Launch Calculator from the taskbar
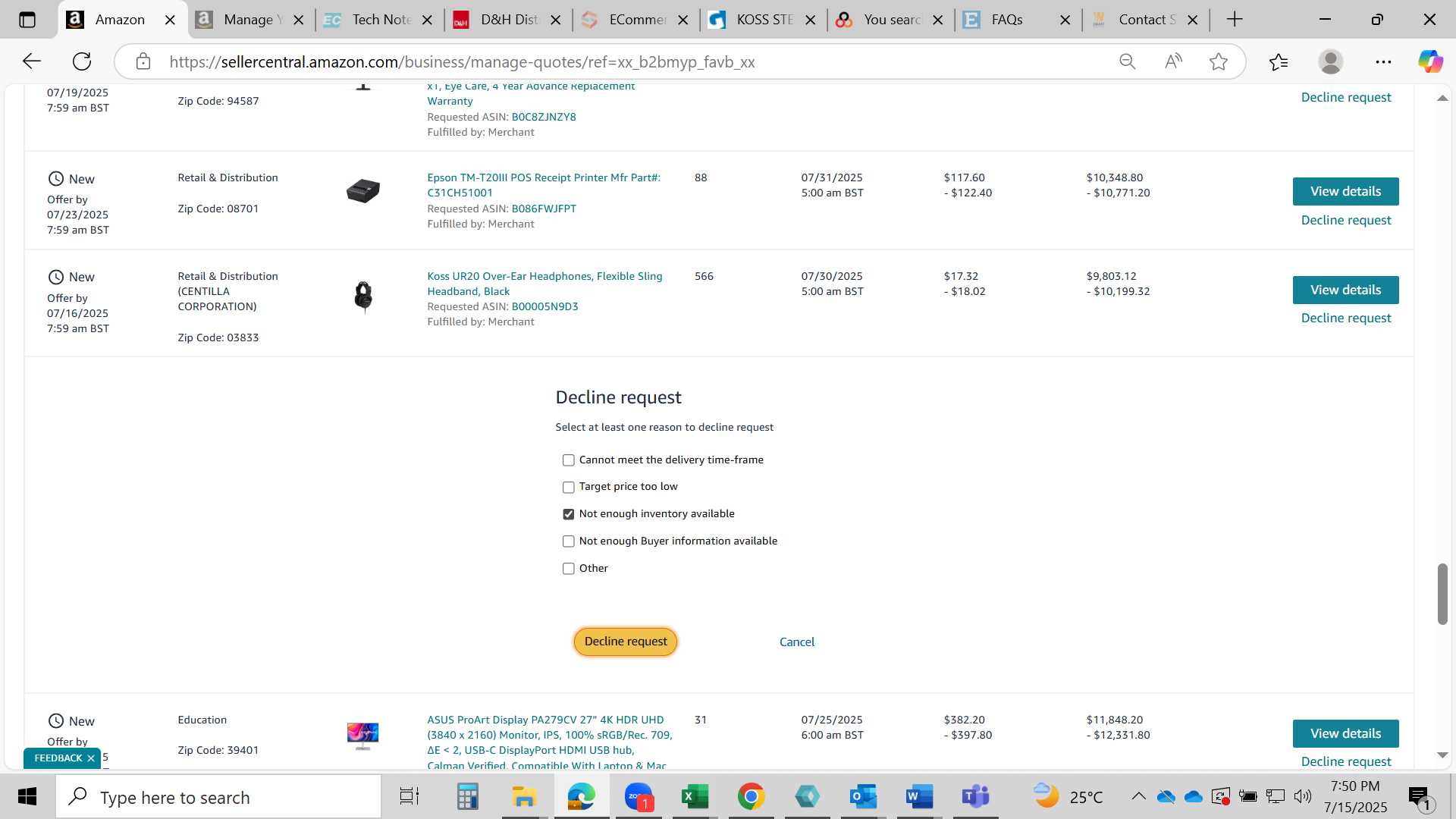The image size is (1456, 819). (x=467, y=797)
